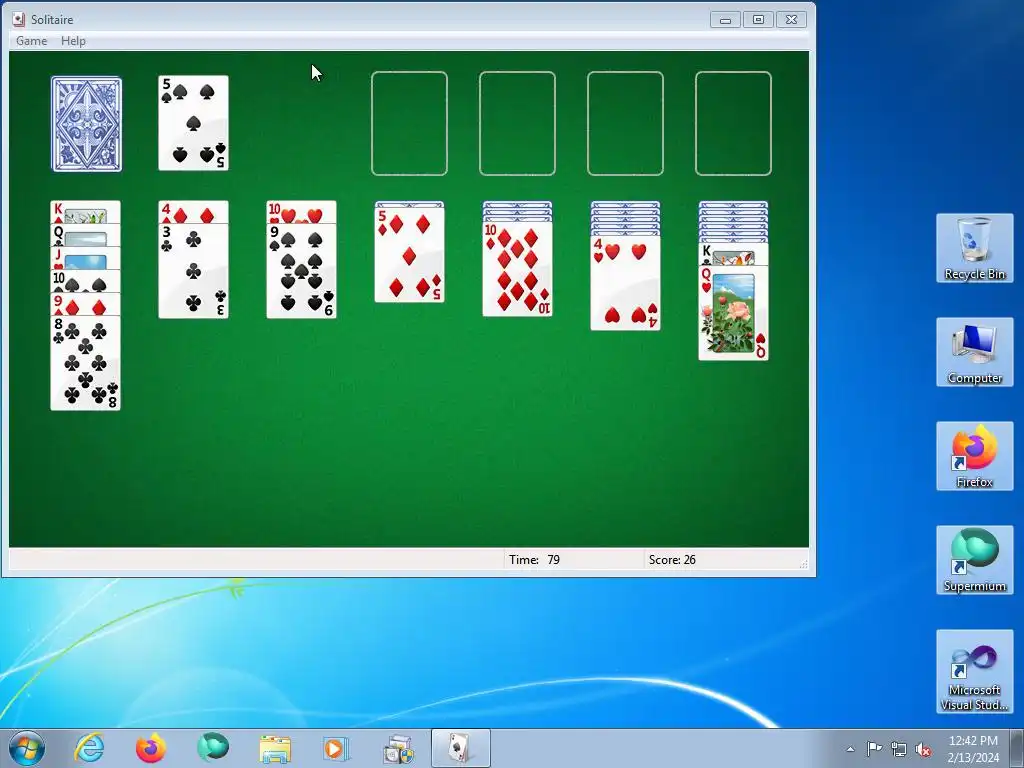Click the Solitaire title bar icon
The image size is (1024, 768).
pos(19,19)
